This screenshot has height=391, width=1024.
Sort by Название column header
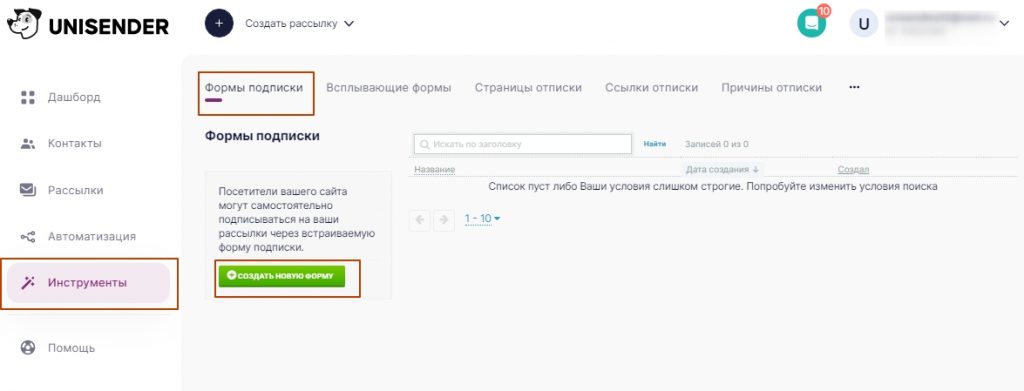click(434, 170)
